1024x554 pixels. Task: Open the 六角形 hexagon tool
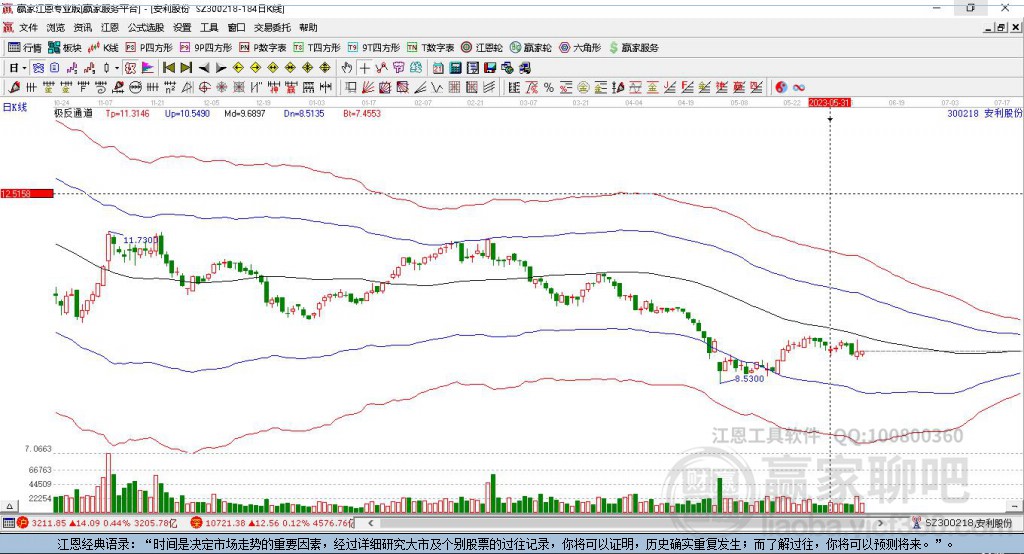[580, 48]
